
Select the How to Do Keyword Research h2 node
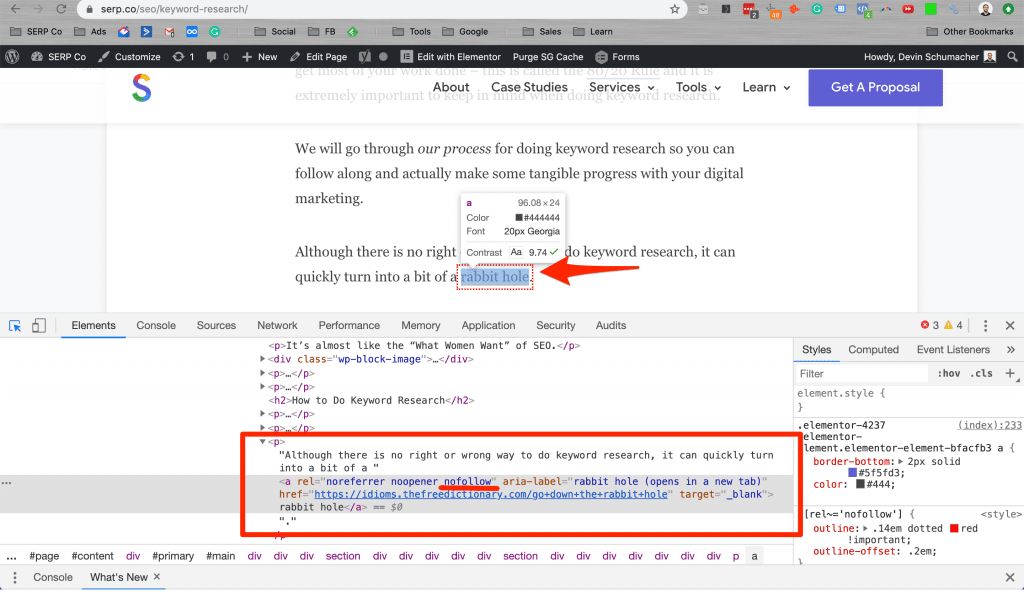point(372,400)
